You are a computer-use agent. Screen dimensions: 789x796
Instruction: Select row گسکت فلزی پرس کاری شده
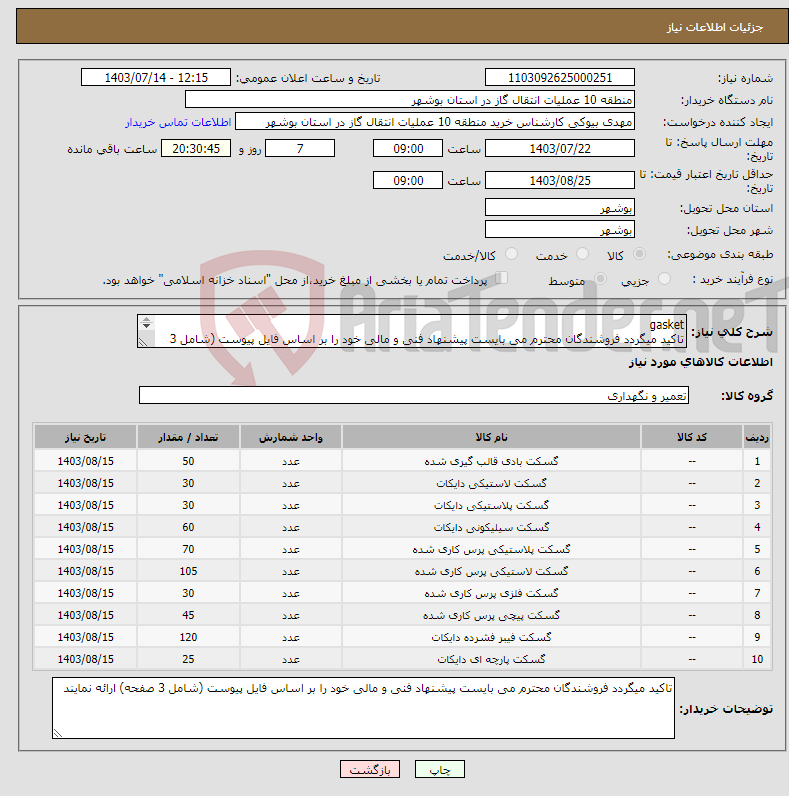[x=402, y=593]
